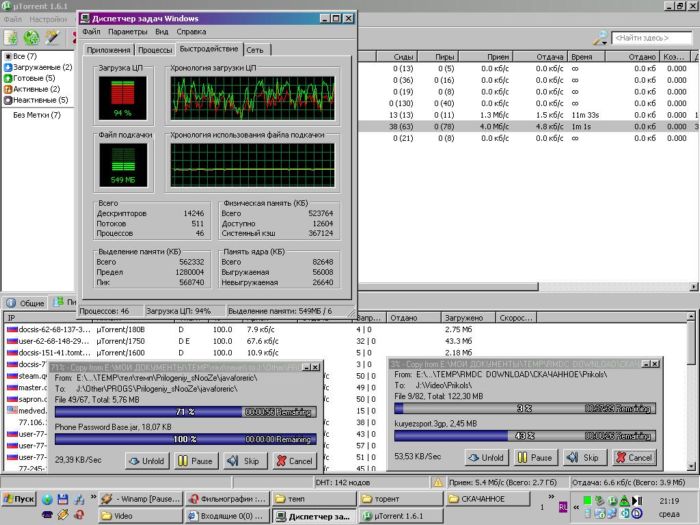Select the Неактивные (5) category
Screen dimensions: 700x525
click(36, 100)
